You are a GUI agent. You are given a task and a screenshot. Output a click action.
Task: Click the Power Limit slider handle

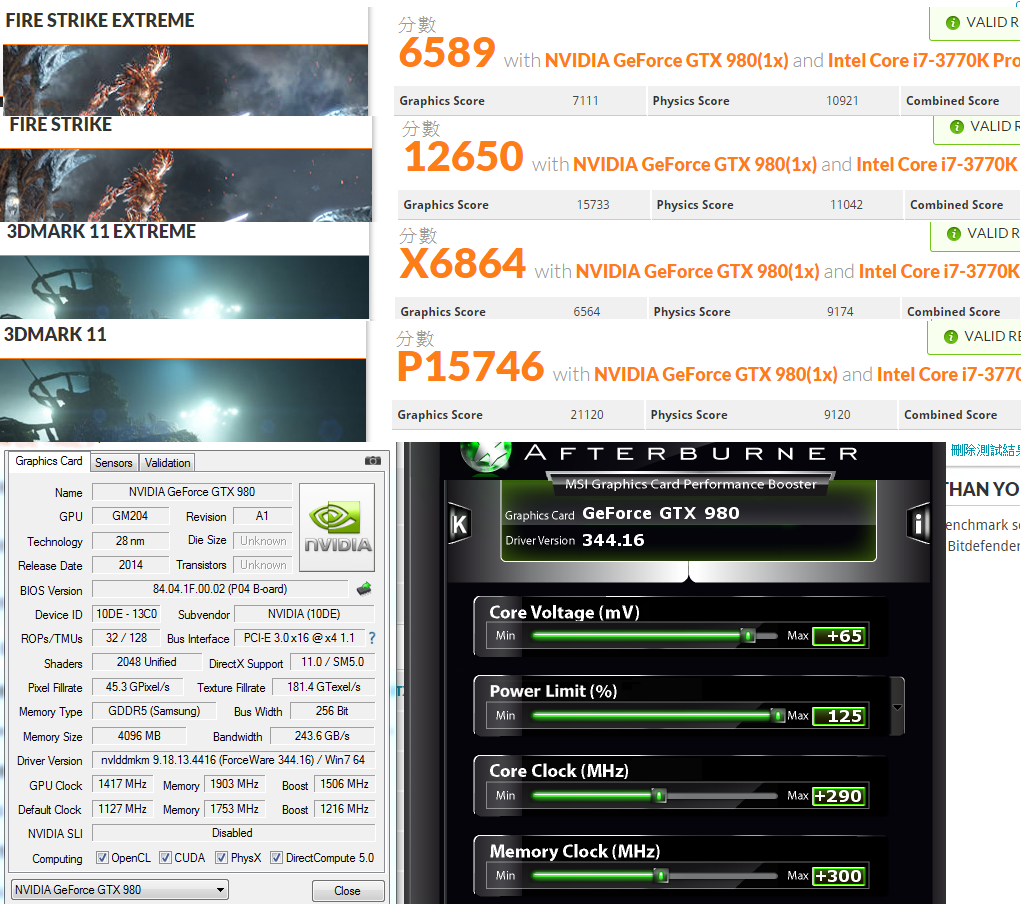[x=777, y=716]
